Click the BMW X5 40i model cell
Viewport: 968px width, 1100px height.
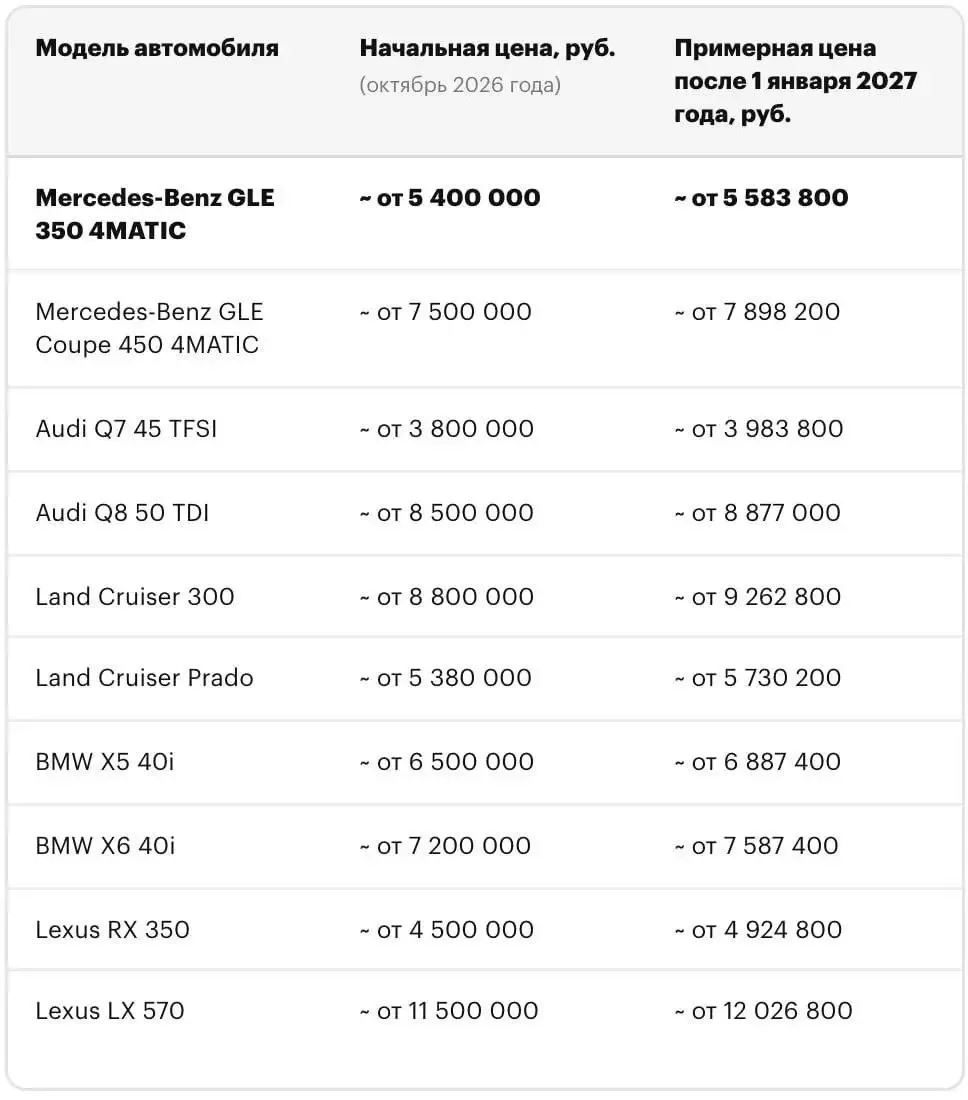(x=105, y=762)
